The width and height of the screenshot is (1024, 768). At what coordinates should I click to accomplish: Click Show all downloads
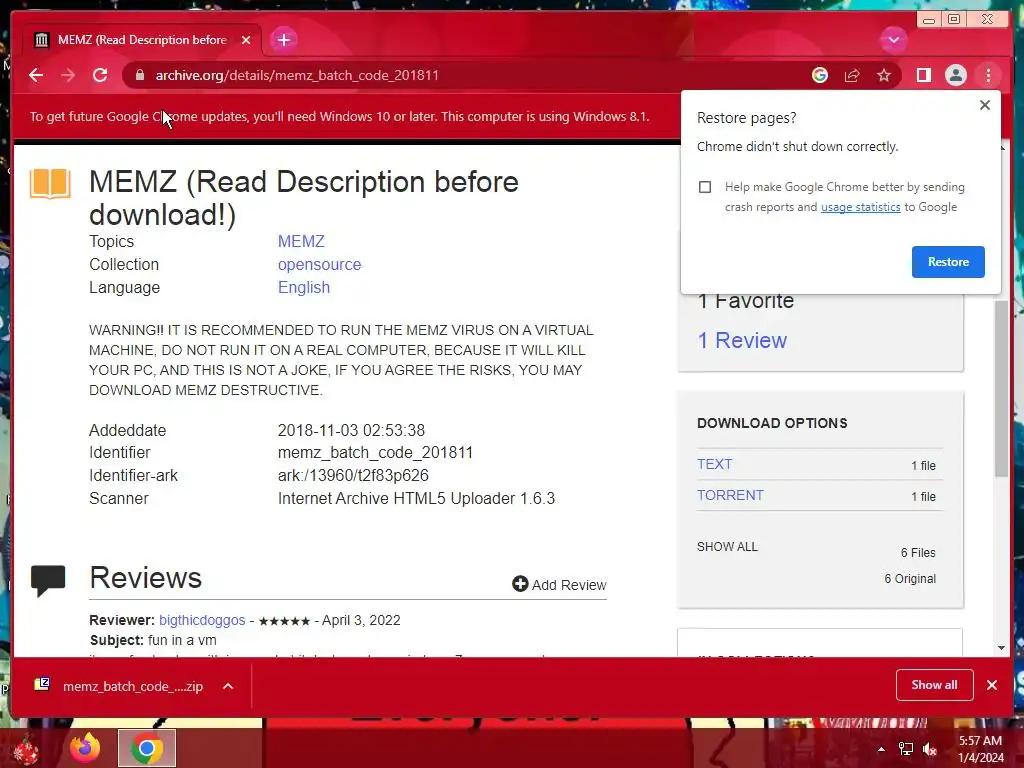(935, 685)
